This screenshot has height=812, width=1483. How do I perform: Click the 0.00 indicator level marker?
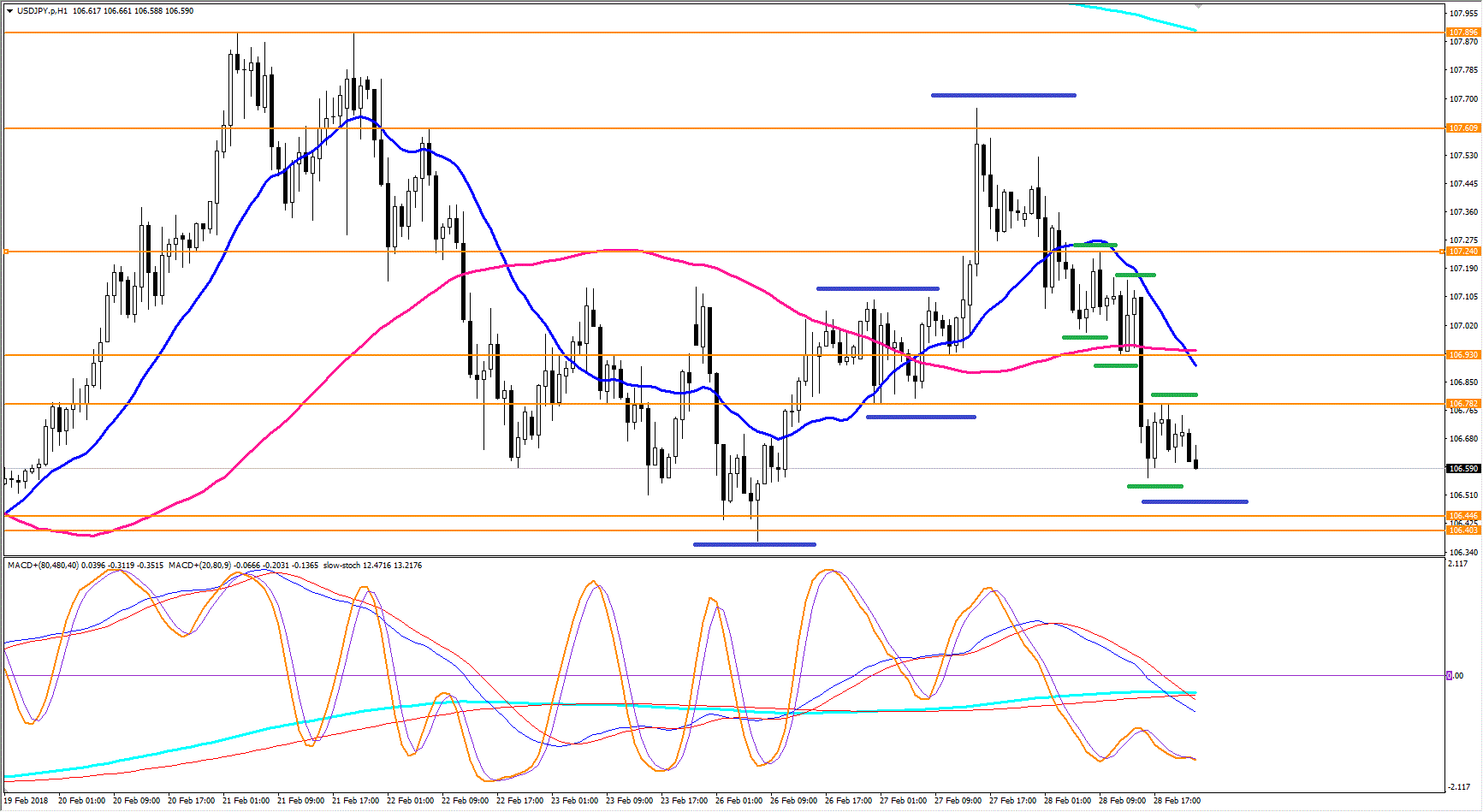[x=1455, y=676]
